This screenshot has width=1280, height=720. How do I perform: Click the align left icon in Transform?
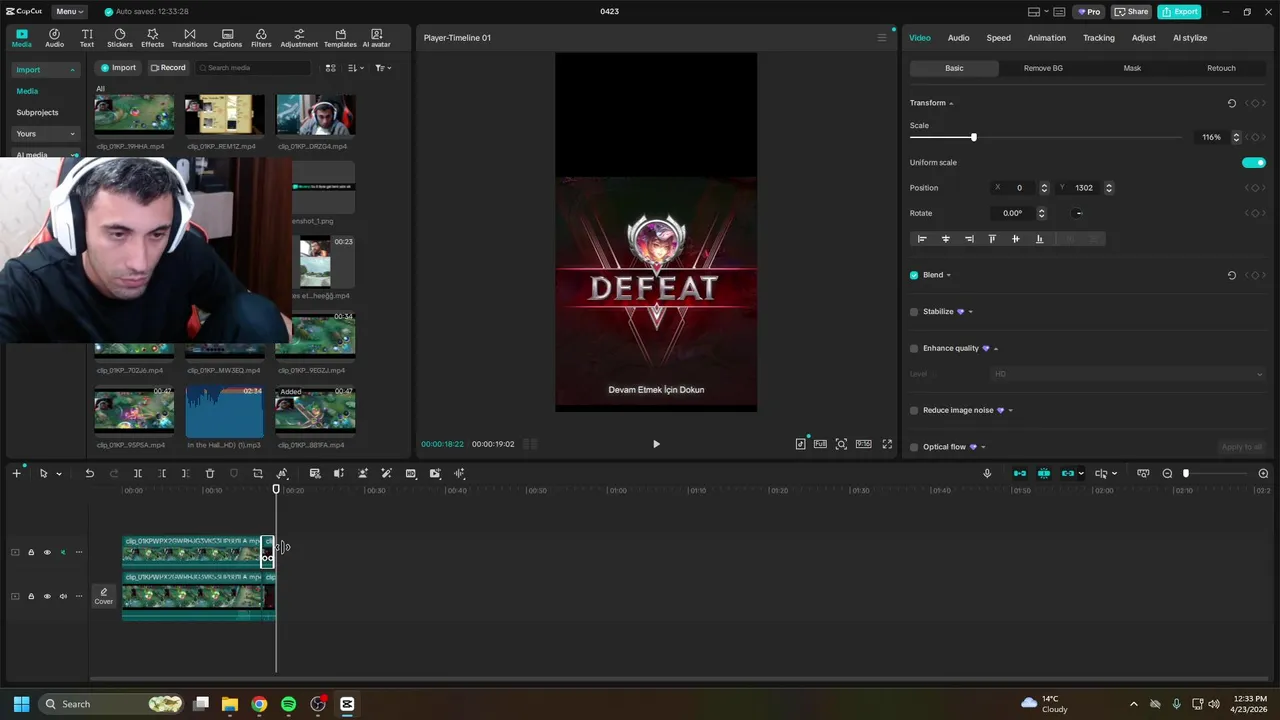[922, 239]
